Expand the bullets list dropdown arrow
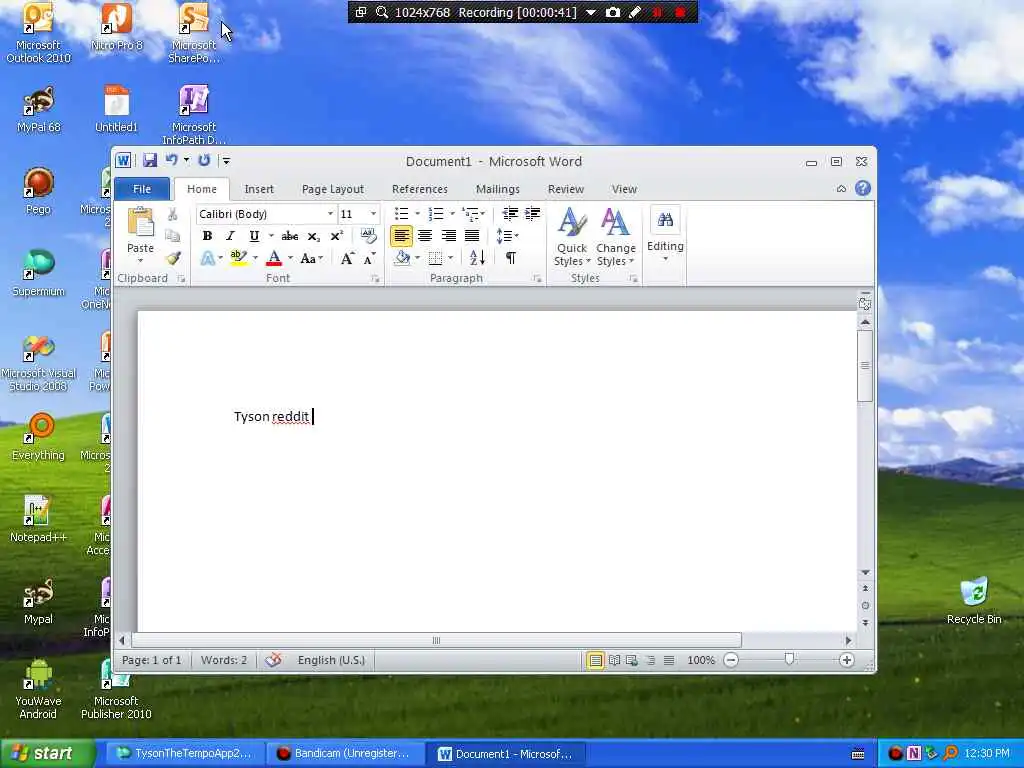The height and width of the screenshot is (768, 1024). click(x=417, y=214)
